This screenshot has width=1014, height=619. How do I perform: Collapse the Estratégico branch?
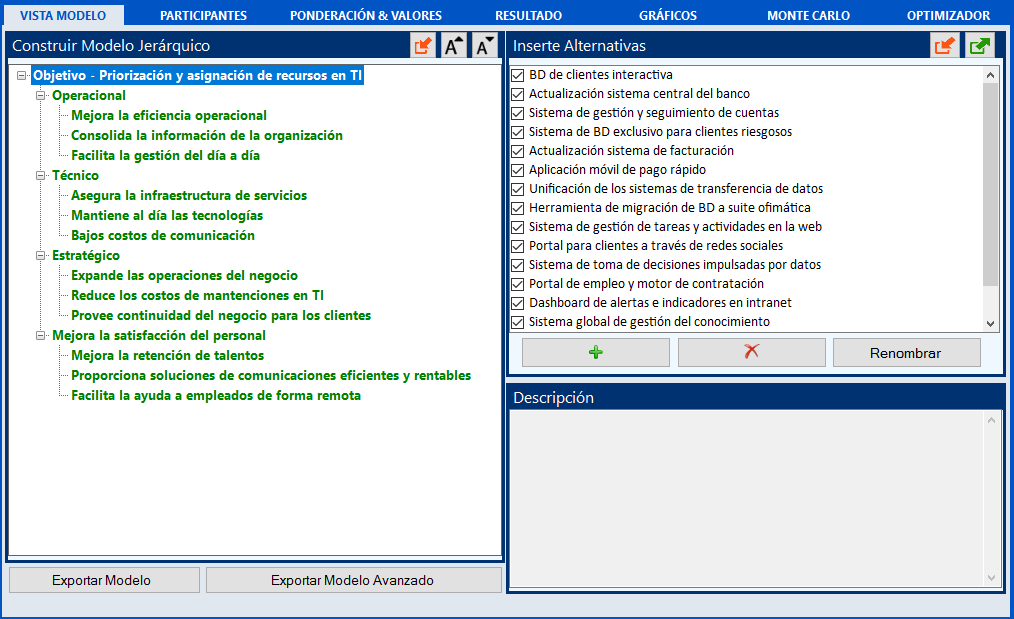41,255
